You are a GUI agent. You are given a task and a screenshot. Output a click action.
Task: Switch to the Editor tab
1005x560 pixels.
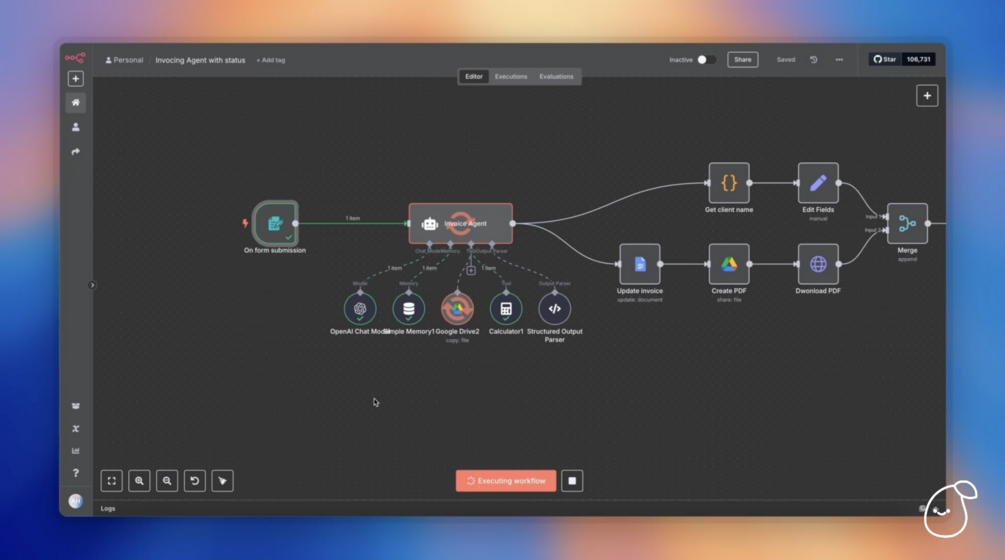474,76
